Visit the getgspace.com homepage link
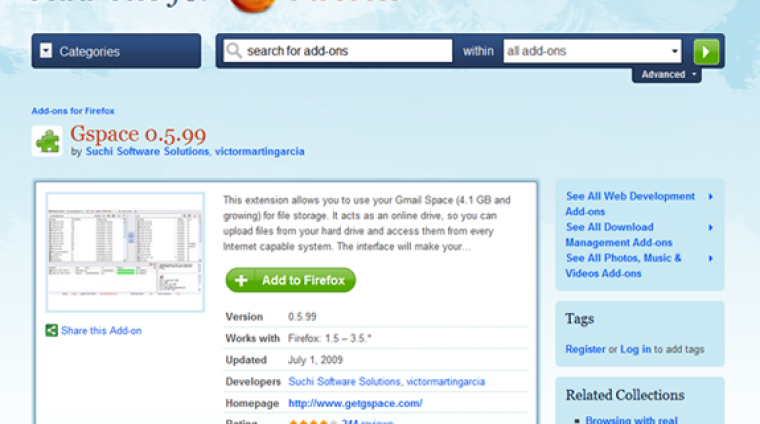760x424 pixels. coord(355,403)
